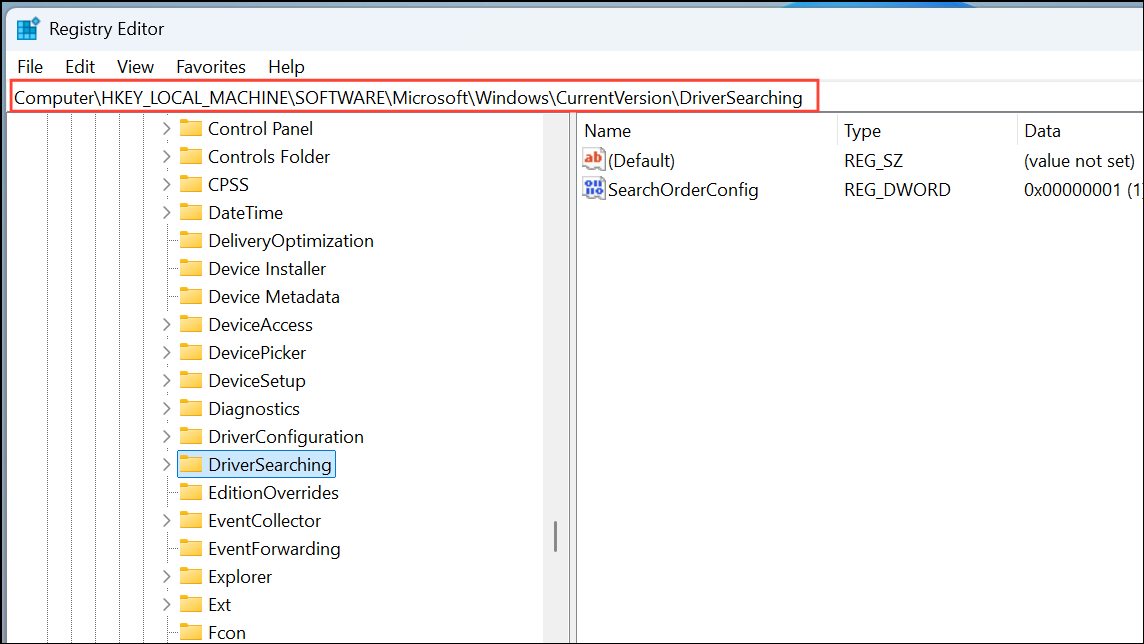Click the Registry Editor title bar icon
This screenshot has height=644, width=1144.
coord(27,28)
